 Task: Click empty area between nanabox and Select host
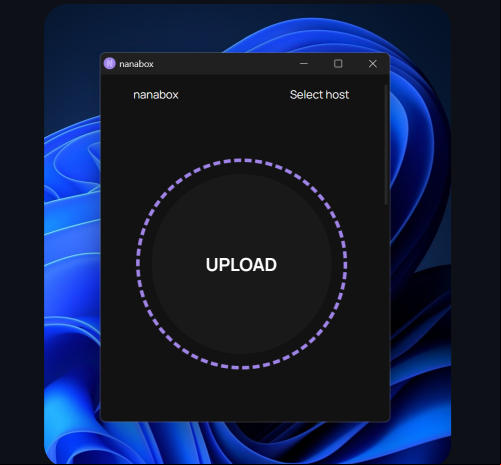[x=234, y=95]
